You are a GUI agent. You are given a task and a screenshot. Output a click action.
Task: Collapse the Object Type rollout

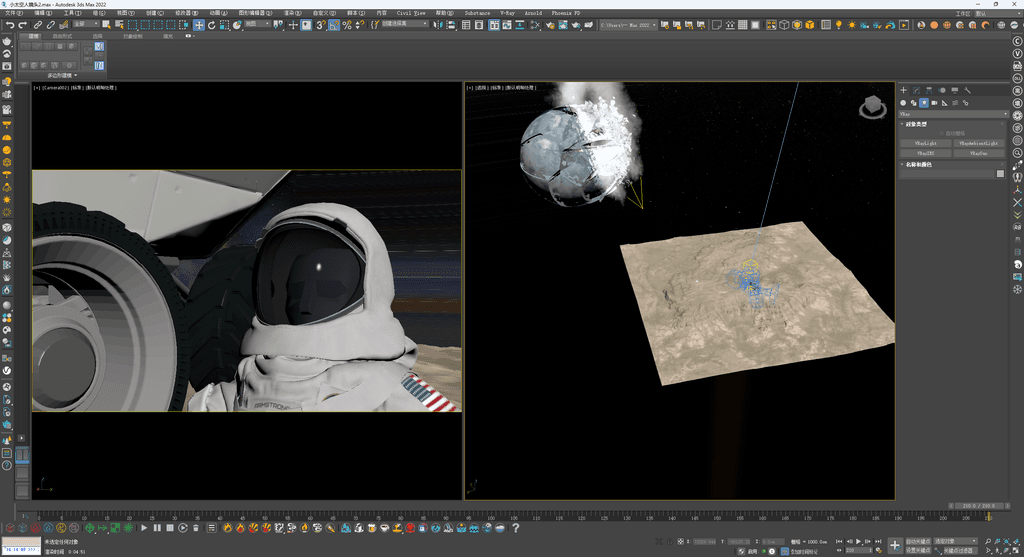918,124
